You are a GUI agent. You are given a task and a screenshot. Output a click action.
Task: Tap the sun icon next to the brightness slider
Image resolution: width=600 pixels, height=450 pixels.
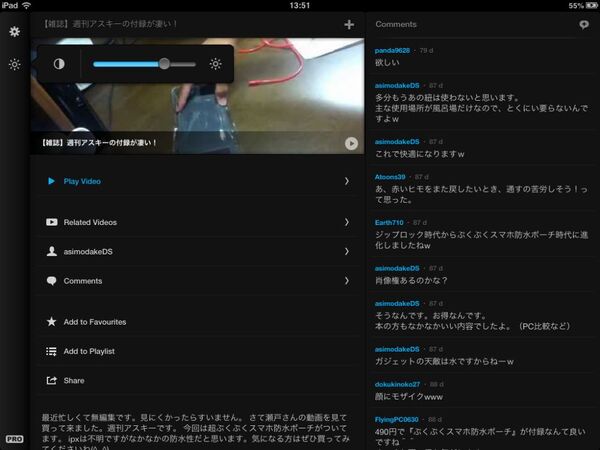(215, 64)
